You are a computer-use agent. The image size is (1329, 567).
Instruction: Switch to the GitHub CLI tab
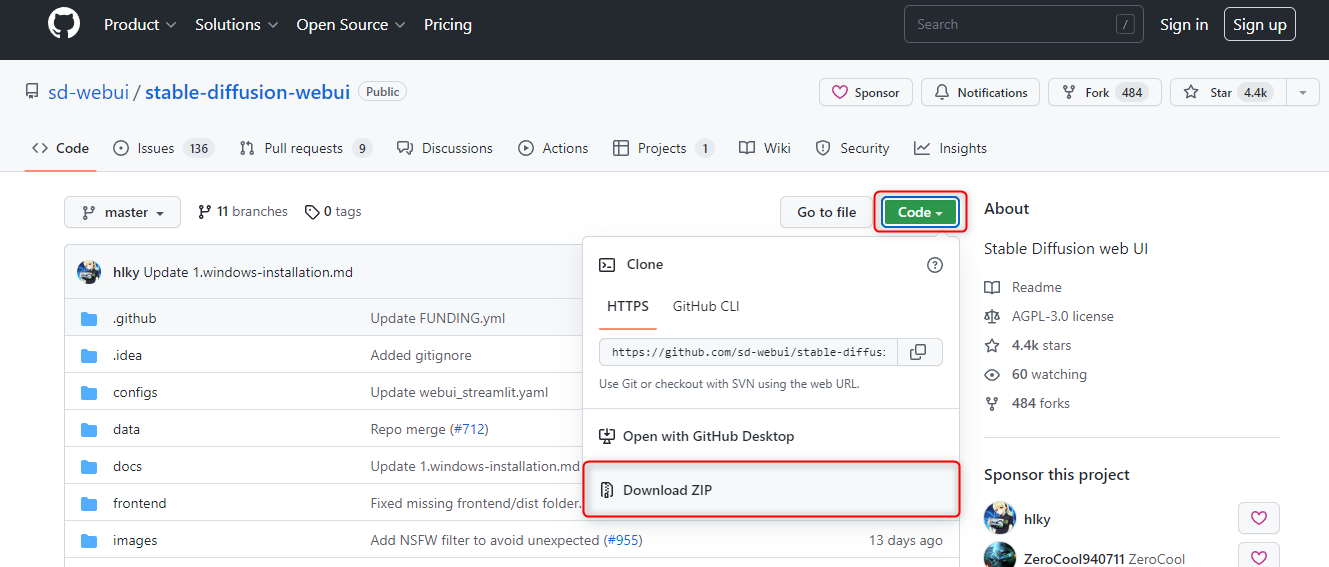click(x=706, y=307)
